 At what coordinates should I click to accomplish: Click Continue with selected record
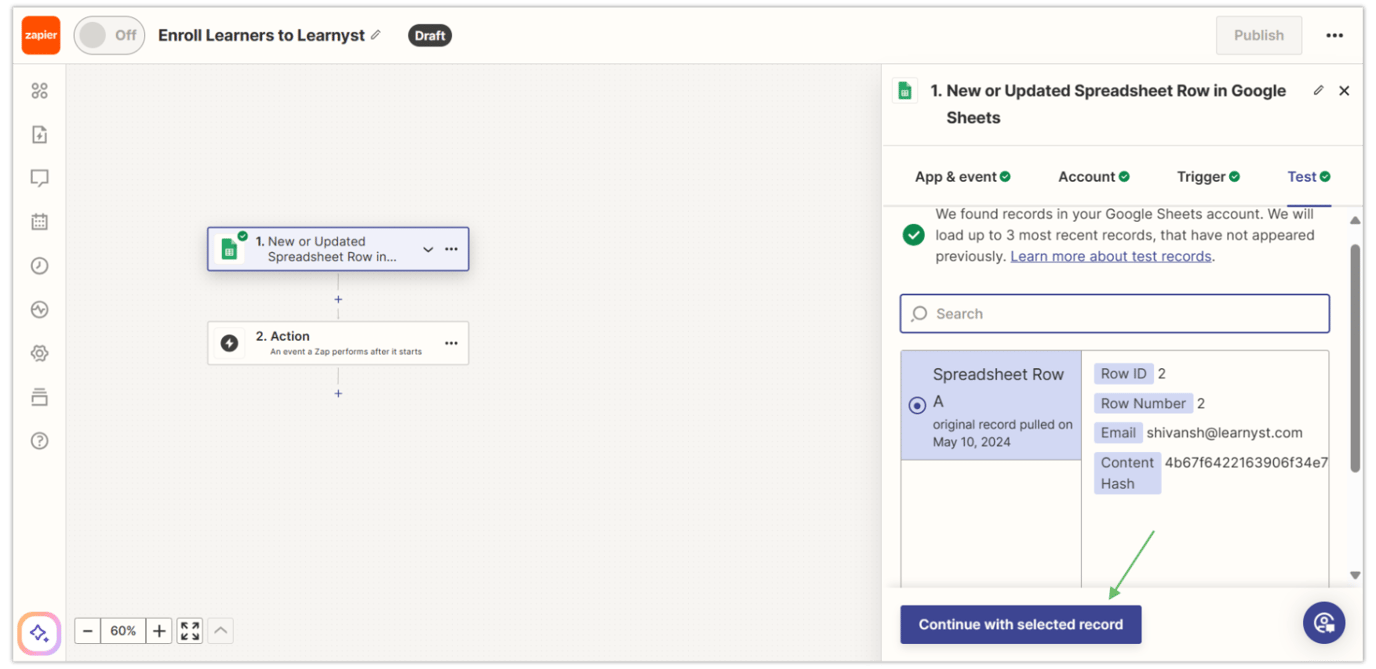click(1020, 623)
